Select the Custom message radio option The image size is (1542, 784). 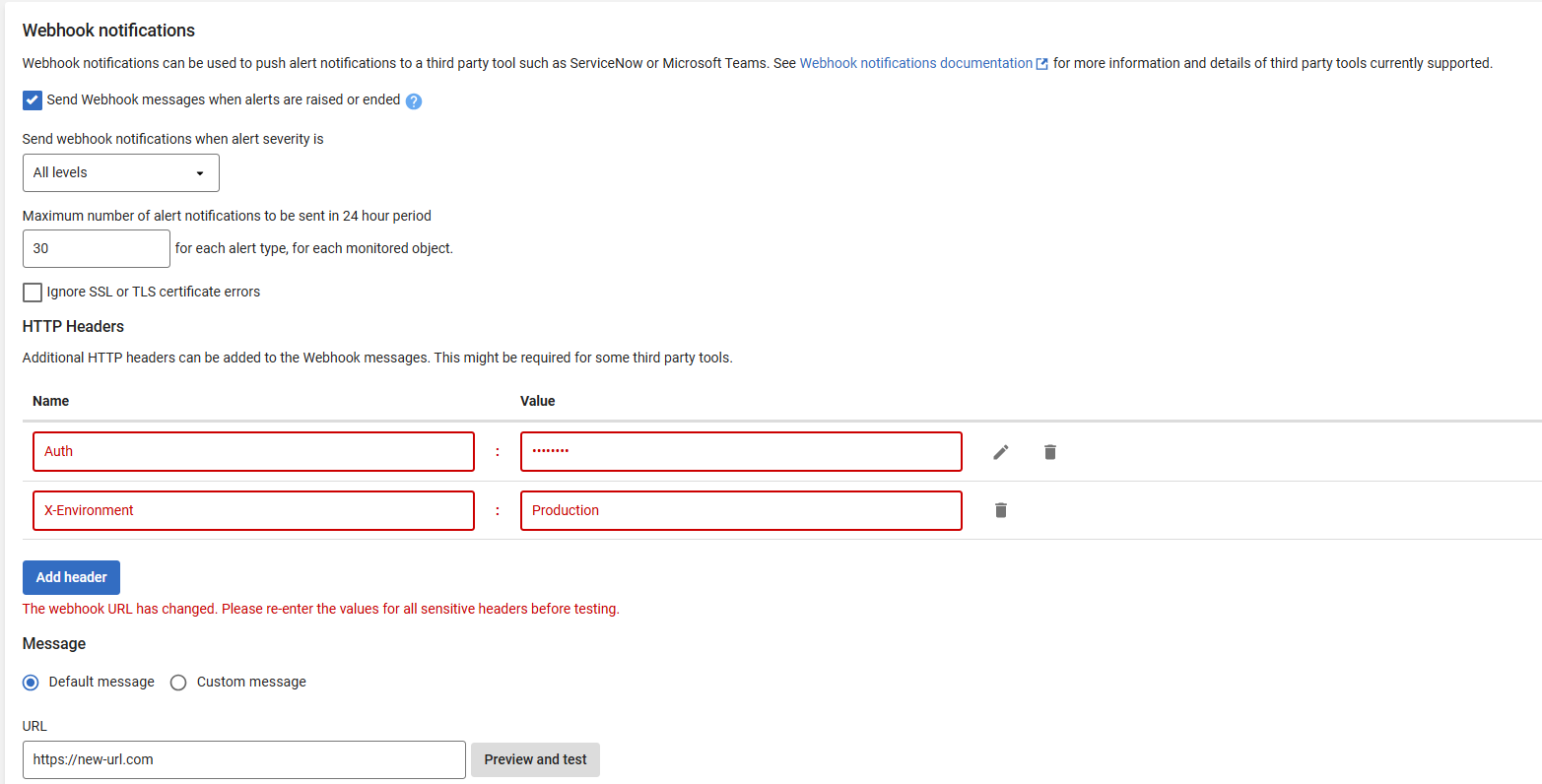tap(178, 683)
